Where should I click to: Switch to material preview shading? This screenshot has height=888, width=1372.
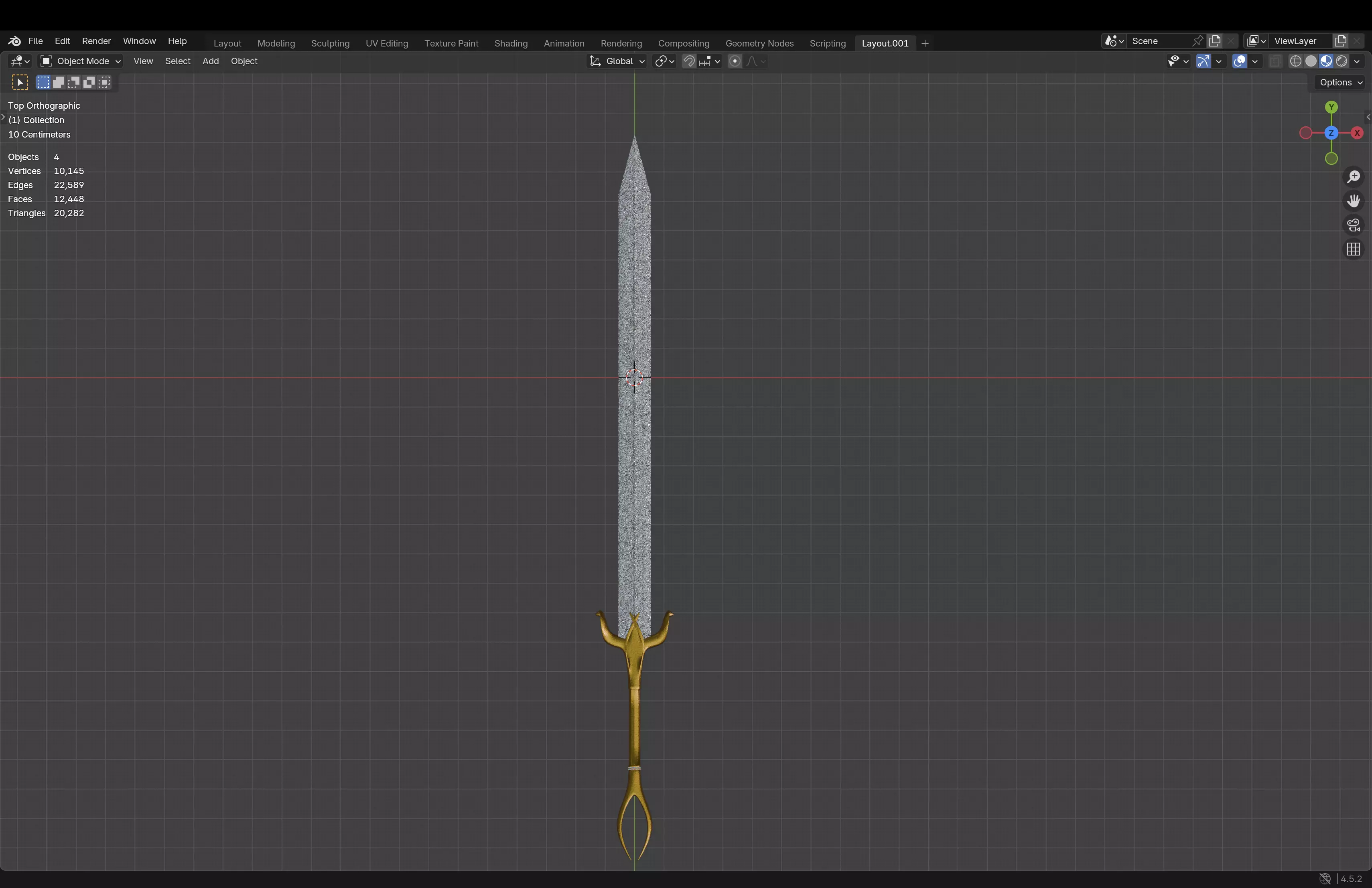(x=1326, y=61)
